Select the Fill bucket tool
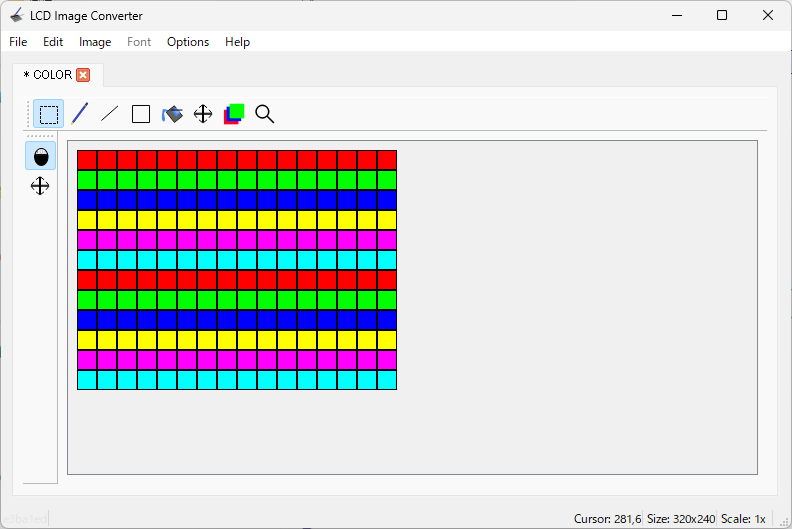 point(172,114)
